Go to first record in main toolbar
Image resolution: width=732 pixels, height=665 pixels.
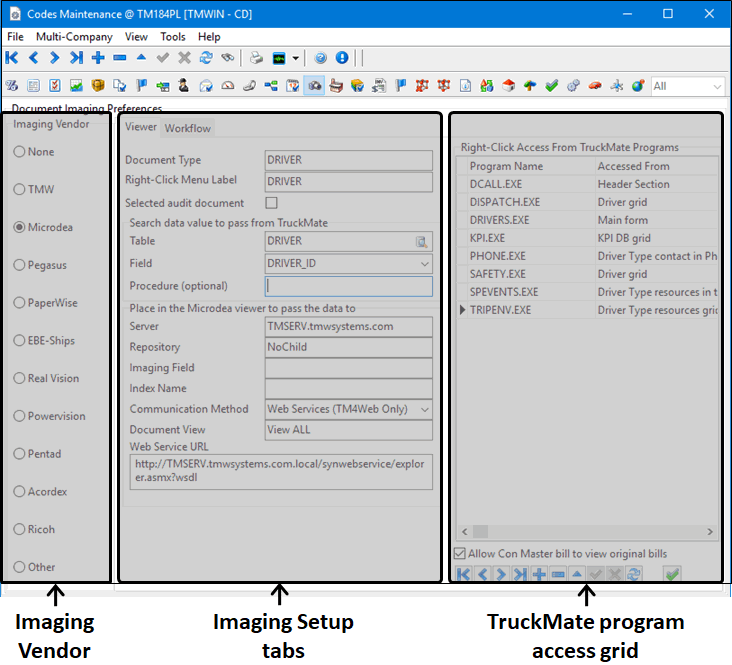[x=13, y=58]
